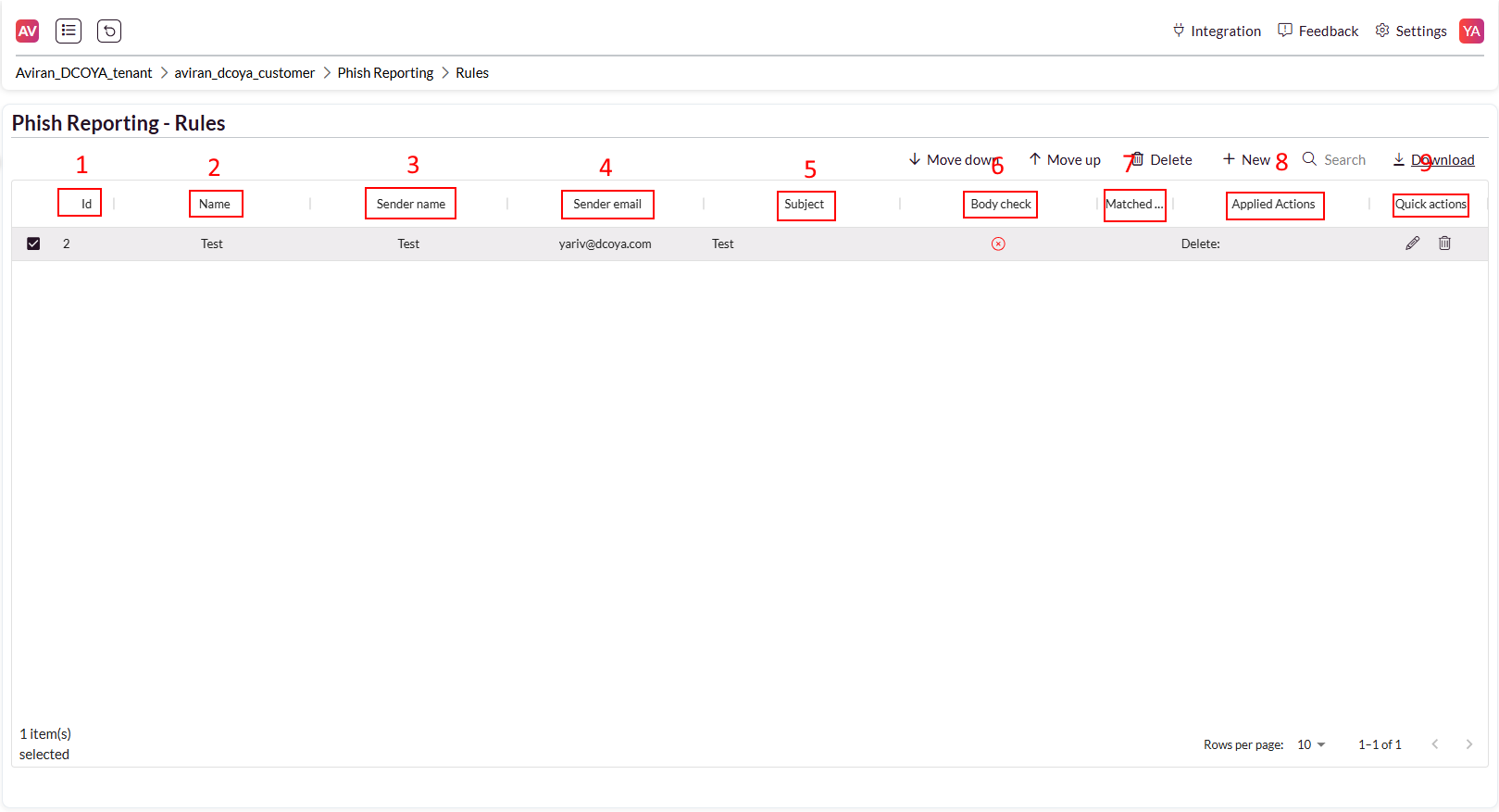Go to next page arrow
1499x812 pixels.
point(1468,744)
